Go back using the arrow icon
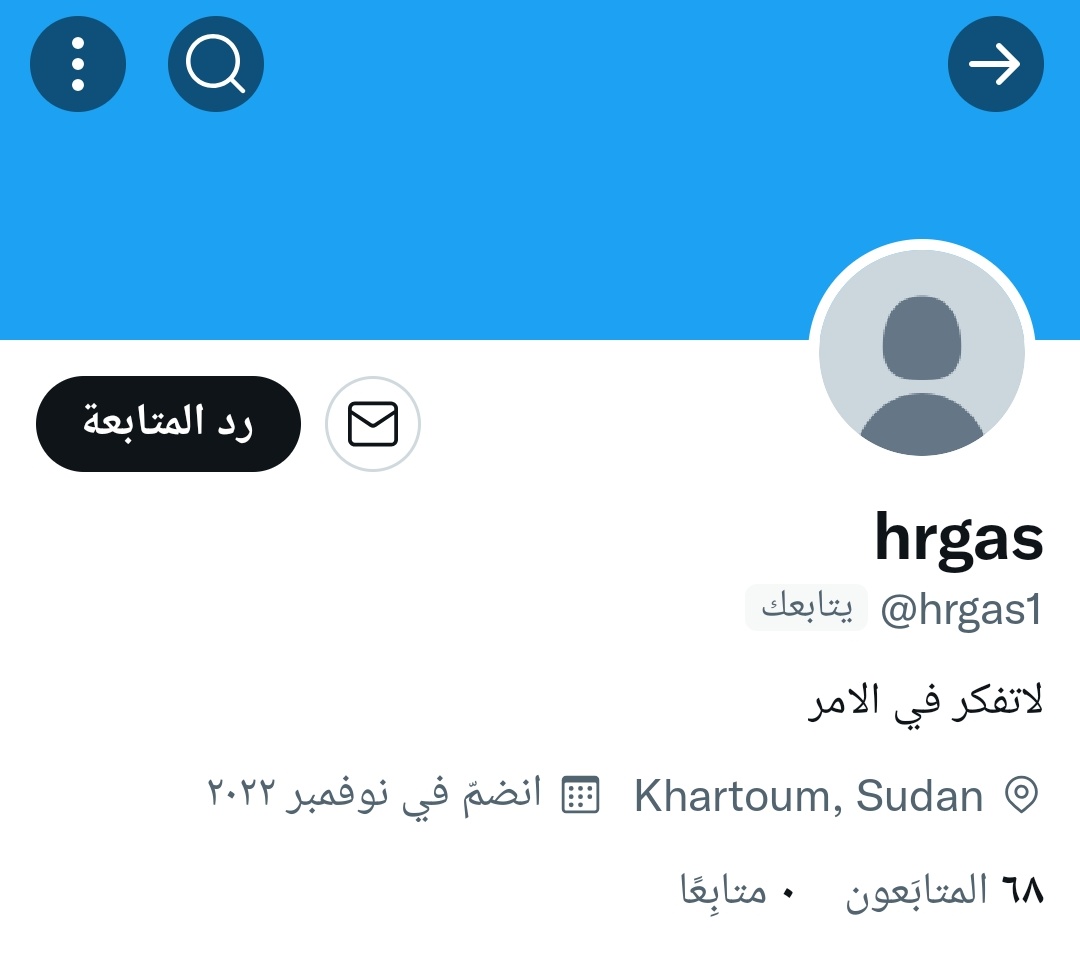The image size is (1080, 957). tap(995, 64)
